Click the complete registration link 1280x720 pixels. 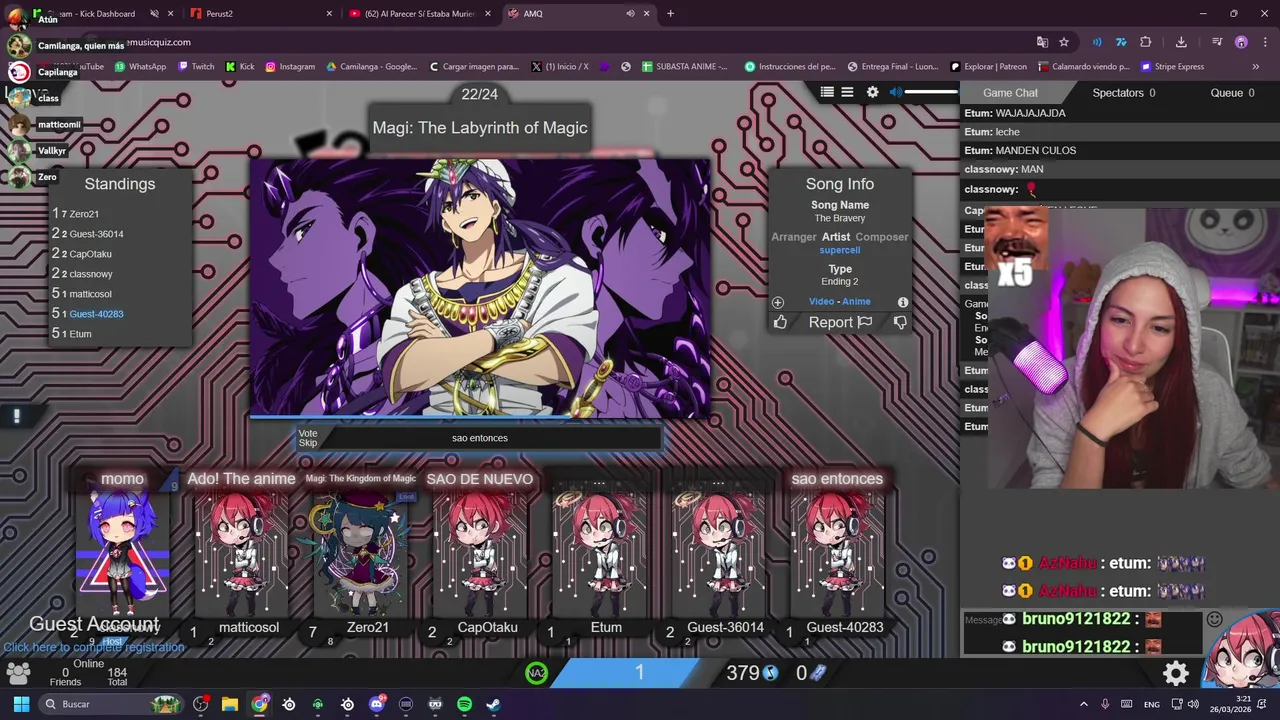(93, 647)
